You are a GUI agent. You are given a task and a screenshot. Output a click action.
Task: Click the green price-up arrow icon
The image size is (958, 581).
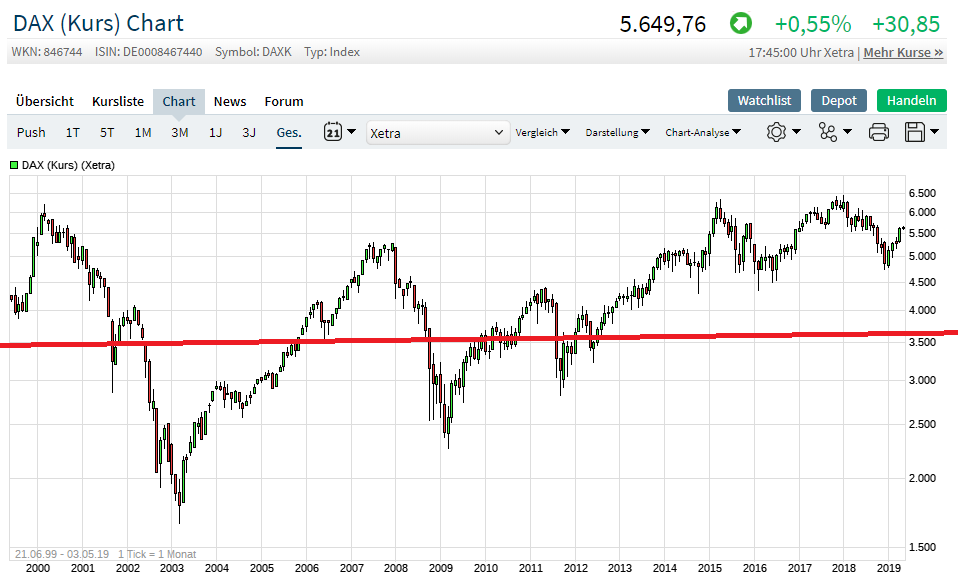tap(740, 23)
